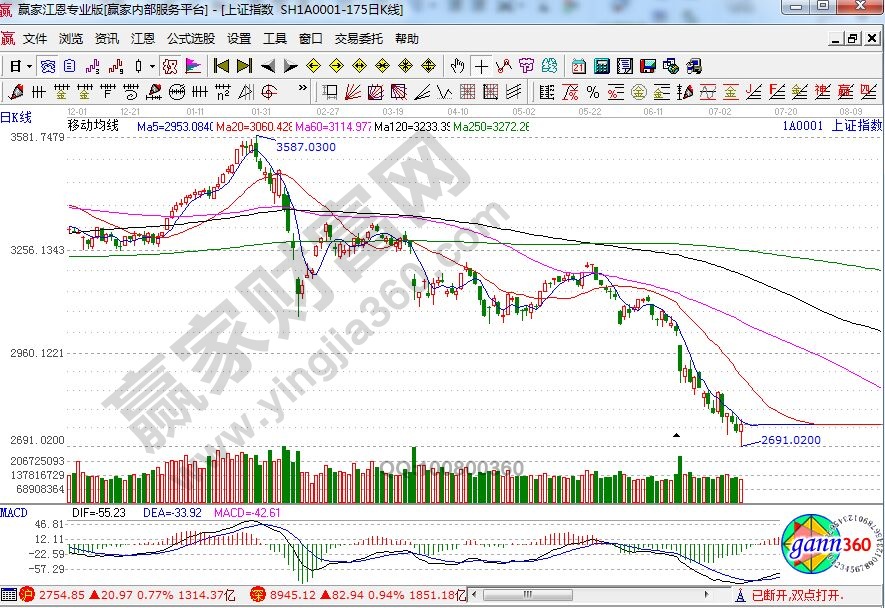This screenshot has height=608, width=885.
Task: Select the crosshair cursor tool
Action: 481,67
